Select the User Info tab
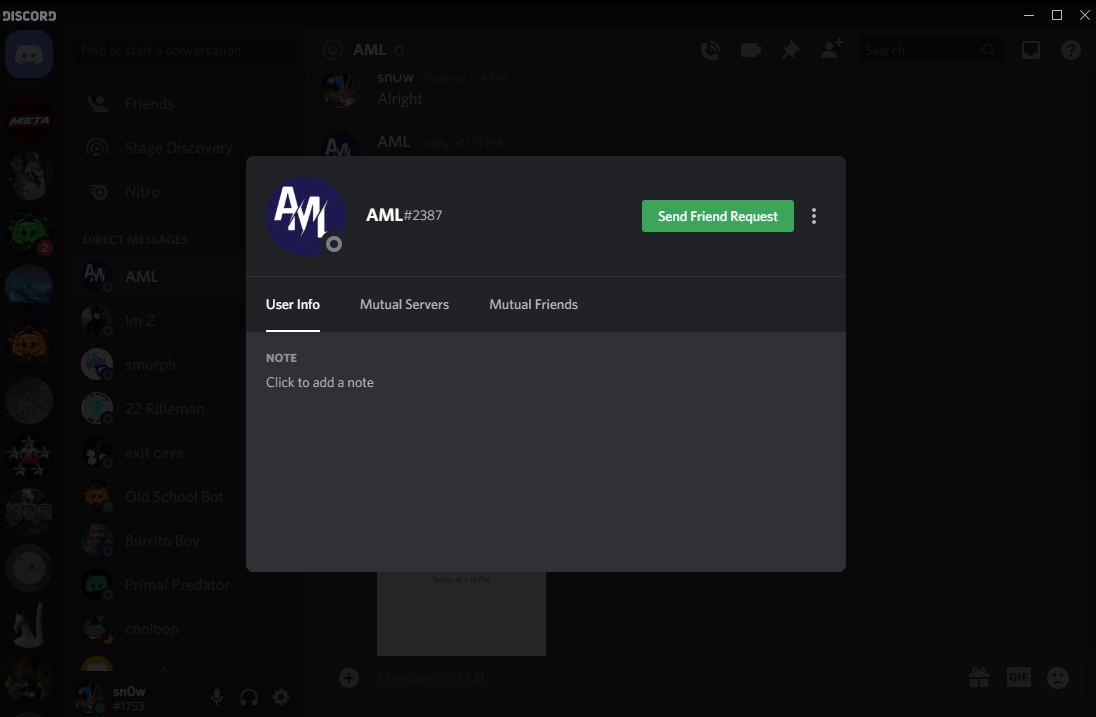1096x717 pixels. coord(292,304)
